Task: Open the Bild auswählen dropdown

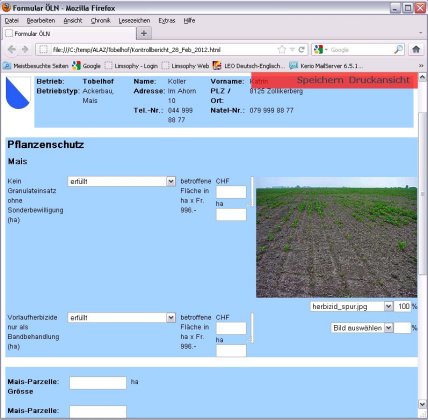Action: tap(362, 328)
